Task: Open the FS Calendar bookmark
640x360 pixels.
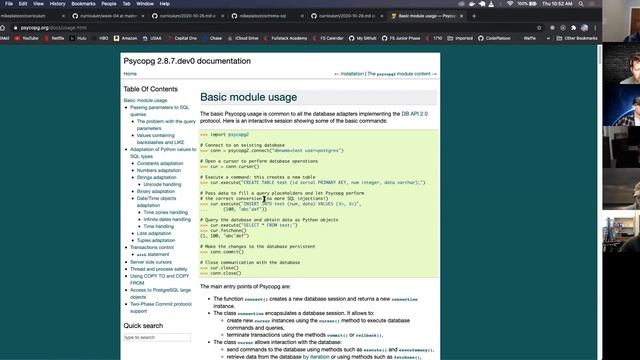Action: coord(329,38)
